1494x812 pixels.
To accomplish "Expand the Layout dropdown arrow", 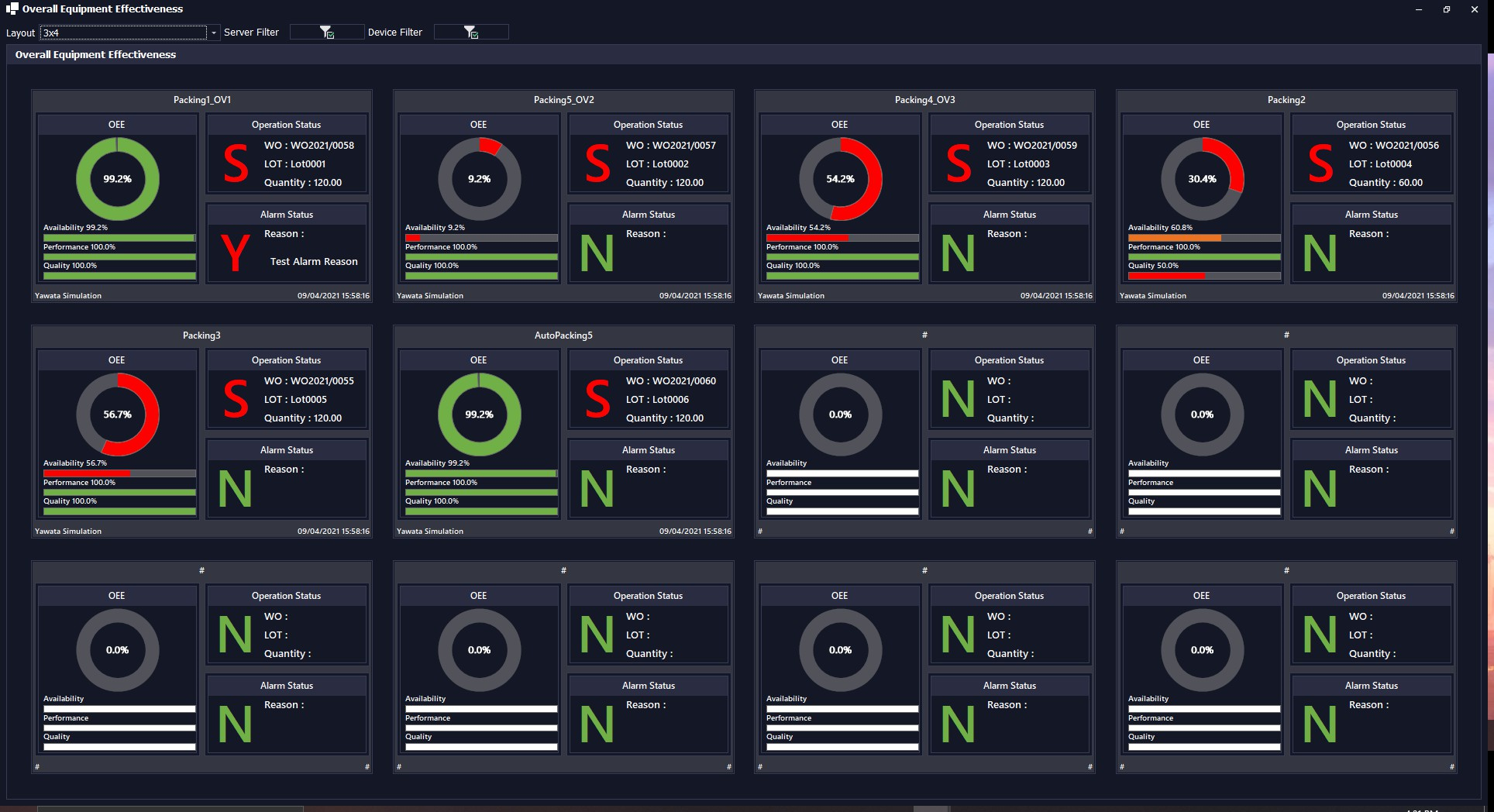I will click(x=214, y=33).
